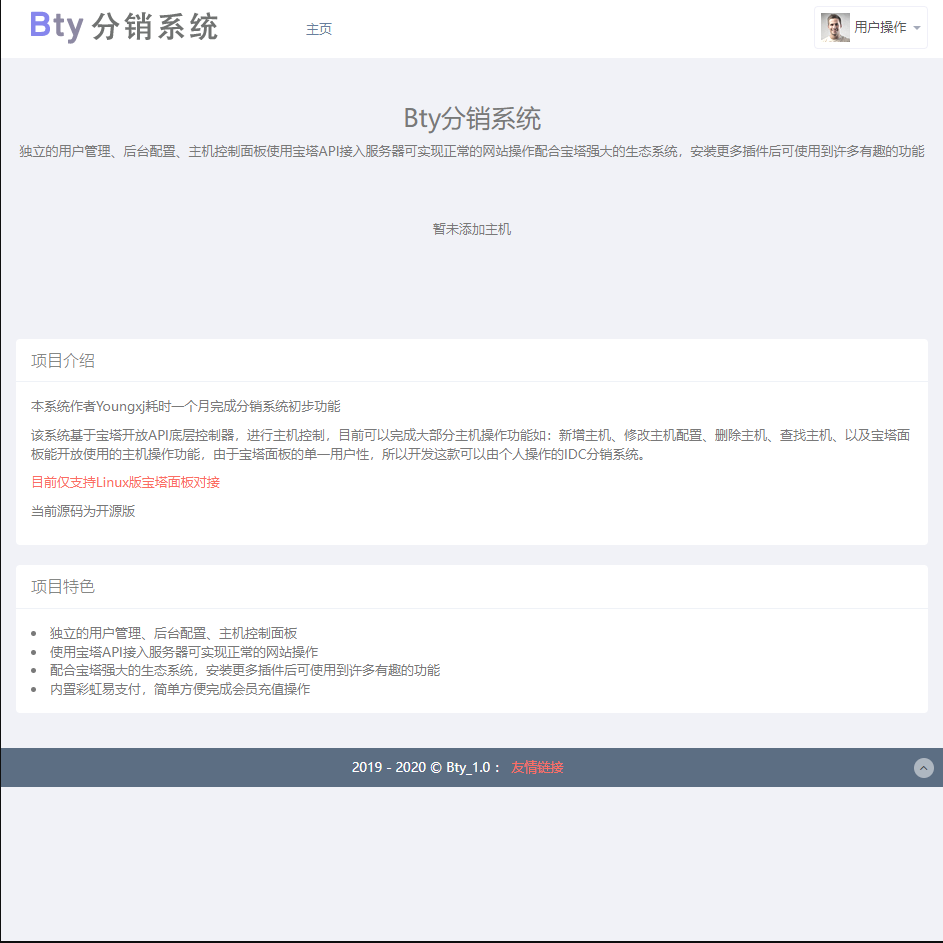
Task: Select the 项目介绍 panel header
Action: click(x=63, y=361)
